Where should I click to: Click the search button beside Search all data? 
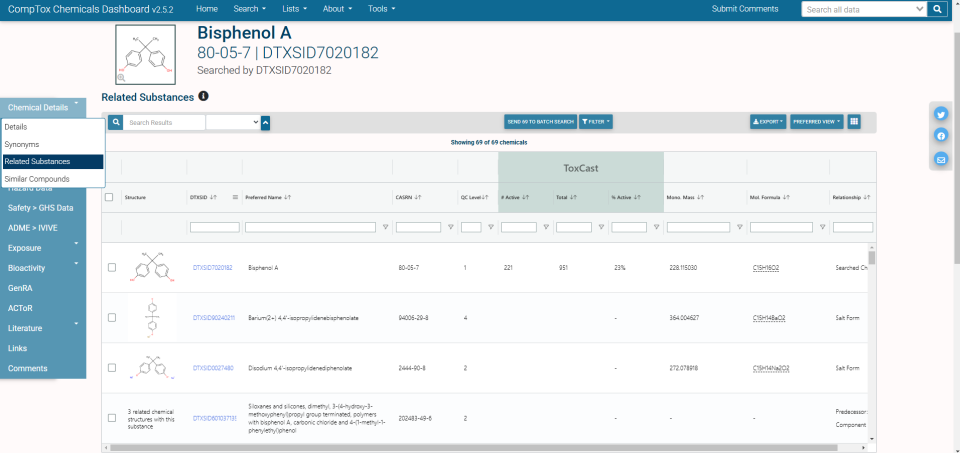[937, 9]
